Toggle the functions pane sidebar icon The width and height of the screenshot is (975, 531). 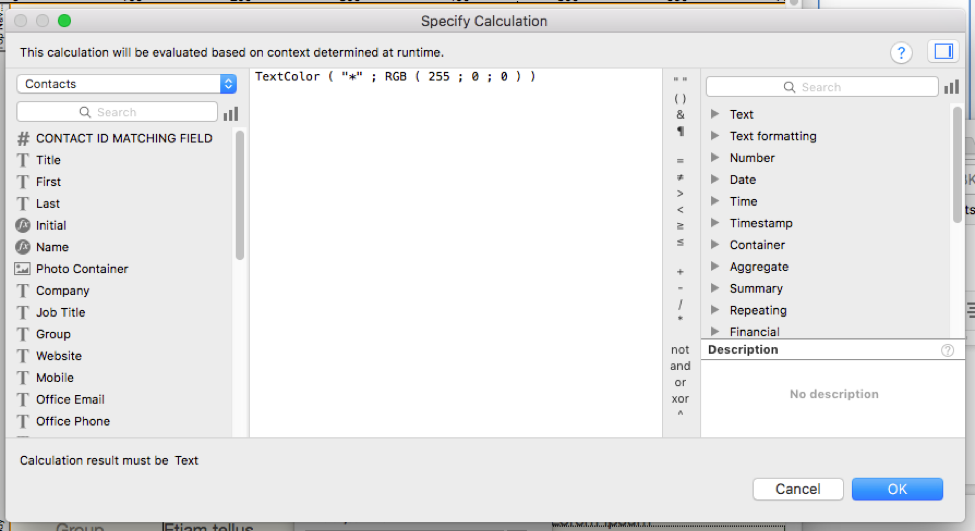(x=943, y=52)
